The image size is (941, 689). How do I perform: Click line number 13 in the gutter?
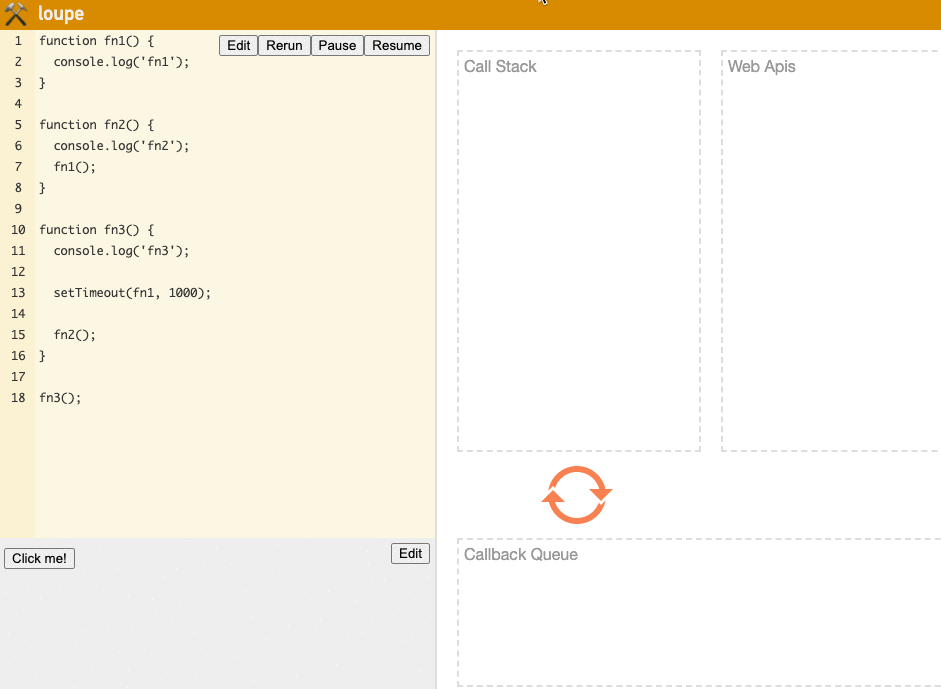pos(18,293)
